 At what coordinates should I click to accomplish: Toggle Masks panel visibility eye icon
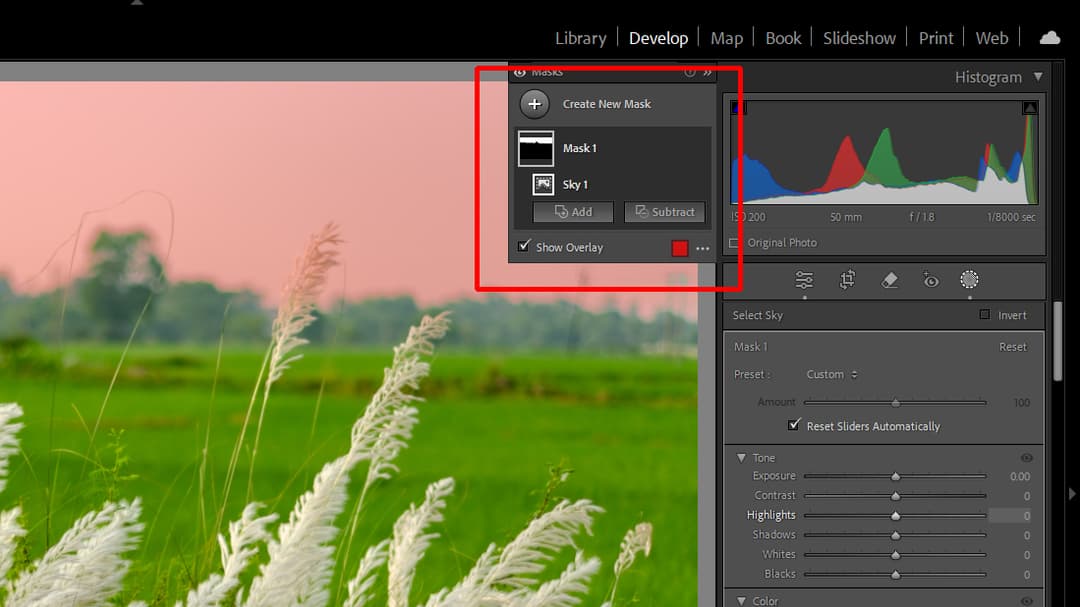(x=519, y=72)
